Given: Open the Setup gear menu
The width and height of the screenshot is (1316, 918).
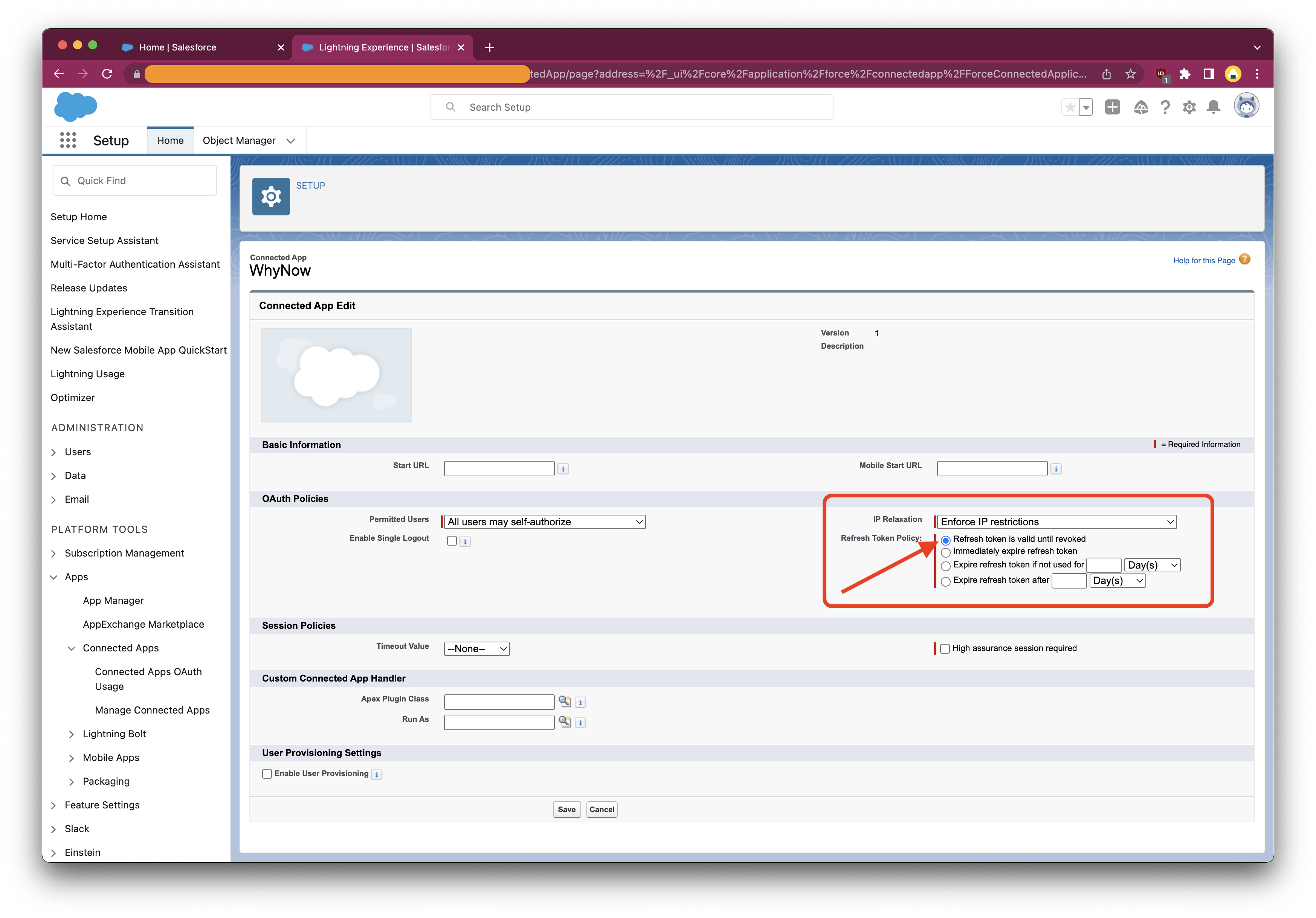Looking at the screenshot, I should click(1189, 107).
